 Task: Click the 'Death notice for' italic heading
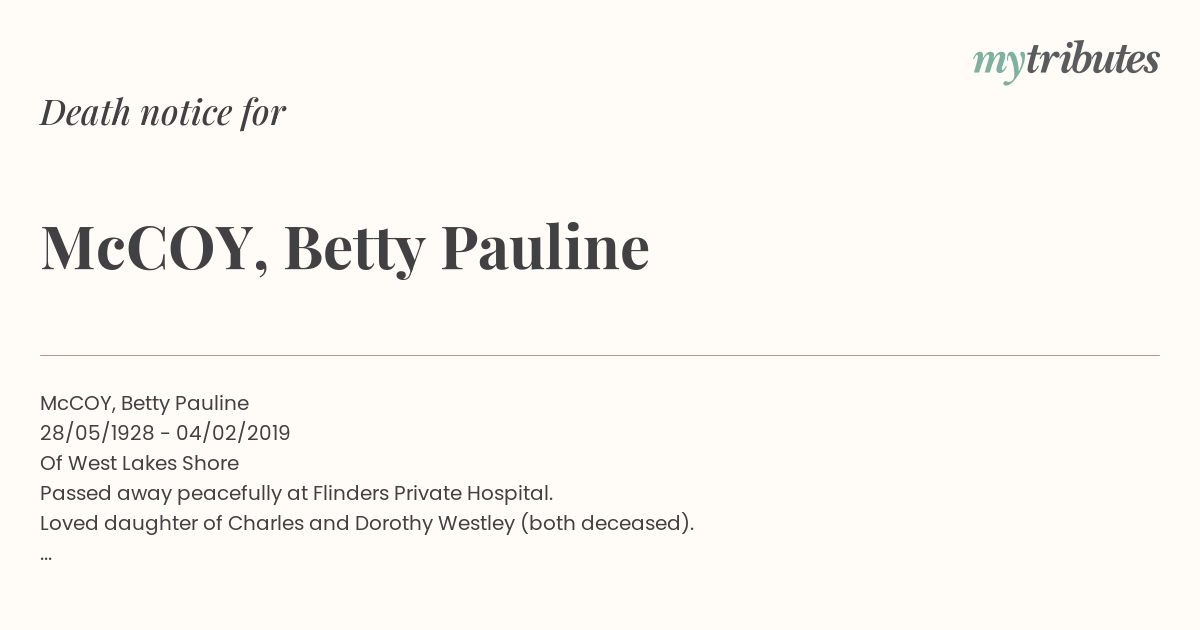(163, 113)
